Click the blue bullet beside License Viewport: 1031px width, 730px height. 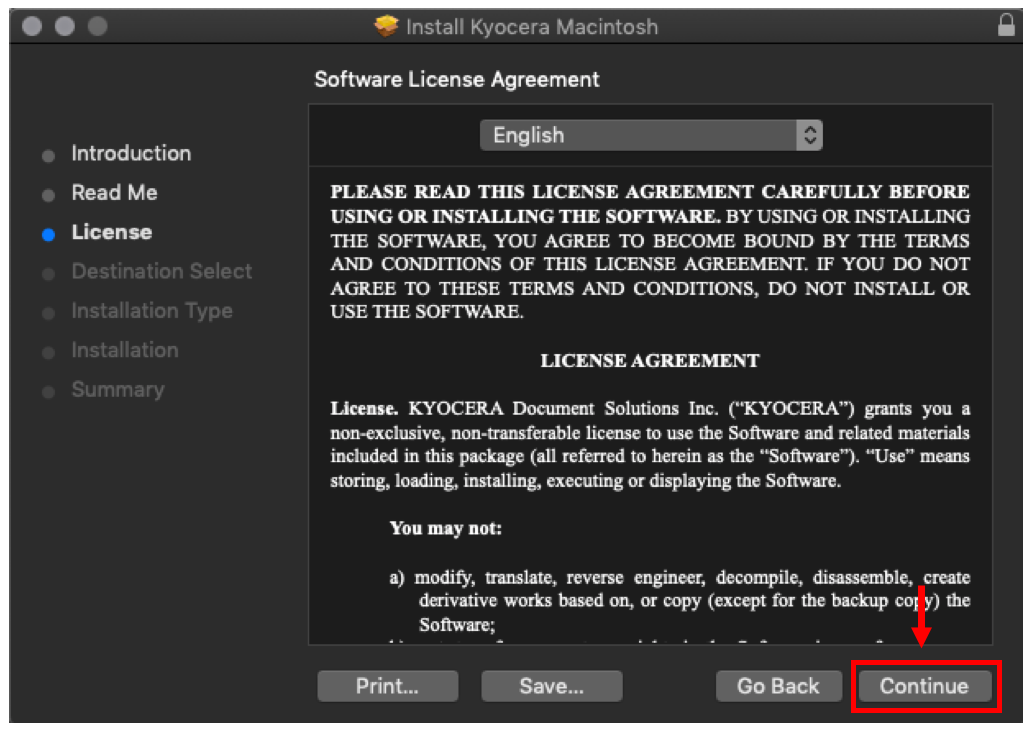point(48,234)
